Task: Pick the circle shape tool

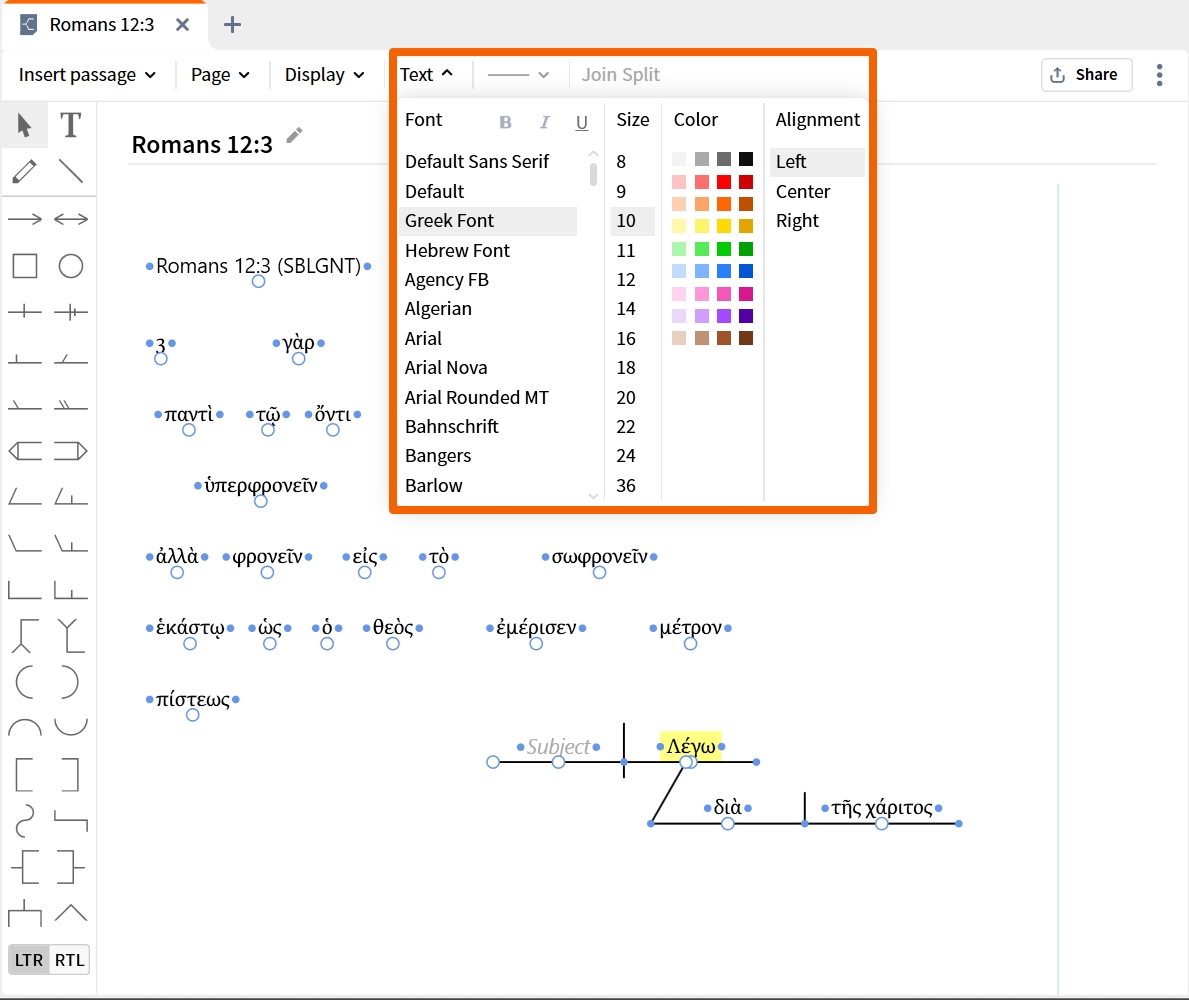Action: click(x=71, y=266)
